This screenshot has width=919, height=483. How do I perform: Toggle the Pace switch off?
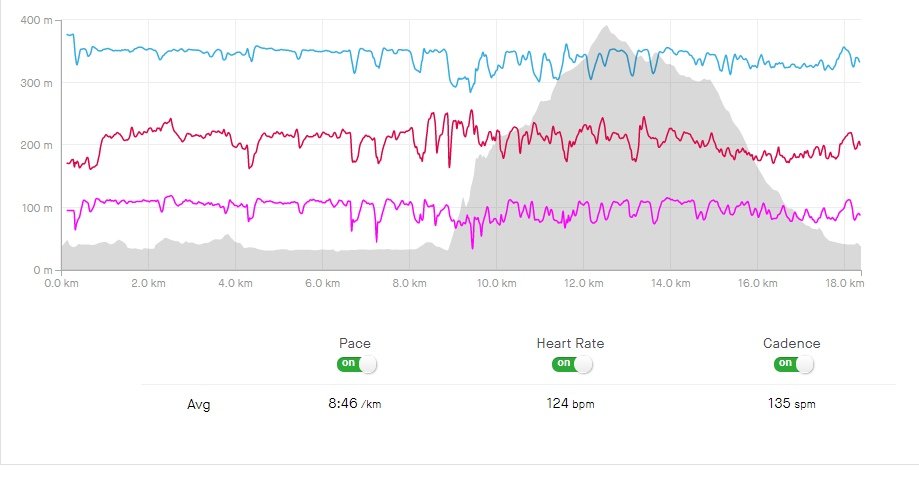click(357, 364)
